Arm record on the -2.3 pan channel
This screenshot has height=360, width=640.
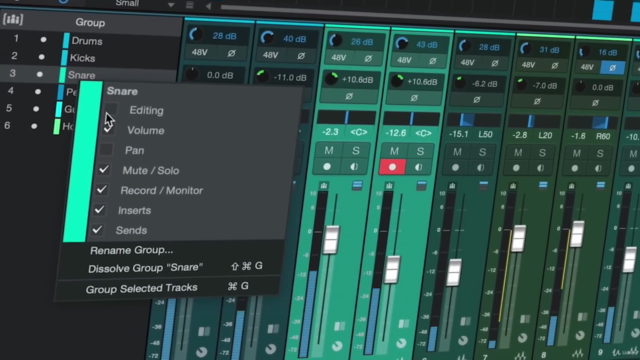point(327,167)
